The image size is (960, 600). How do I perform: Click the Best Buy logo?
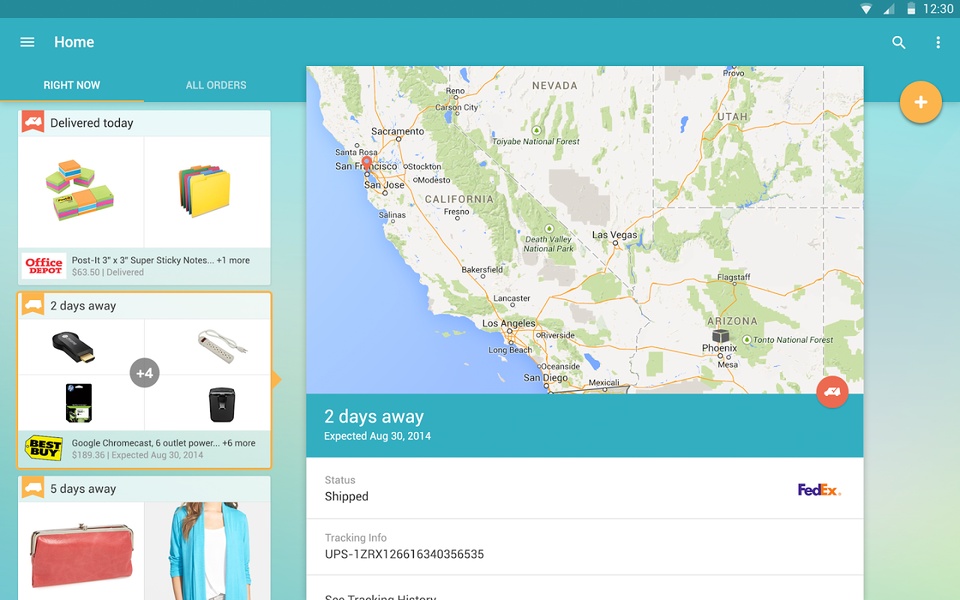tap(43, 448)
